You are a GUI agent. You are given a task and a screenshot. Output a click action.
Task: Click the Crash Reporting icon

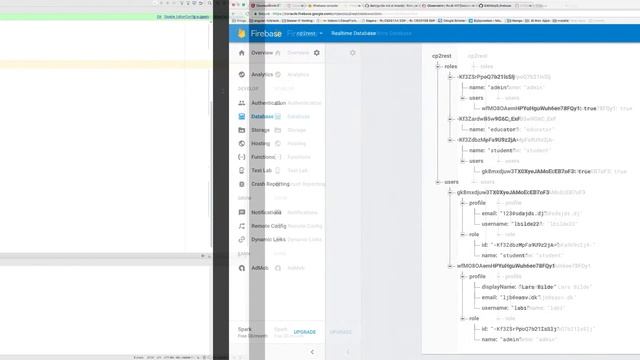(x=242, y=184)
